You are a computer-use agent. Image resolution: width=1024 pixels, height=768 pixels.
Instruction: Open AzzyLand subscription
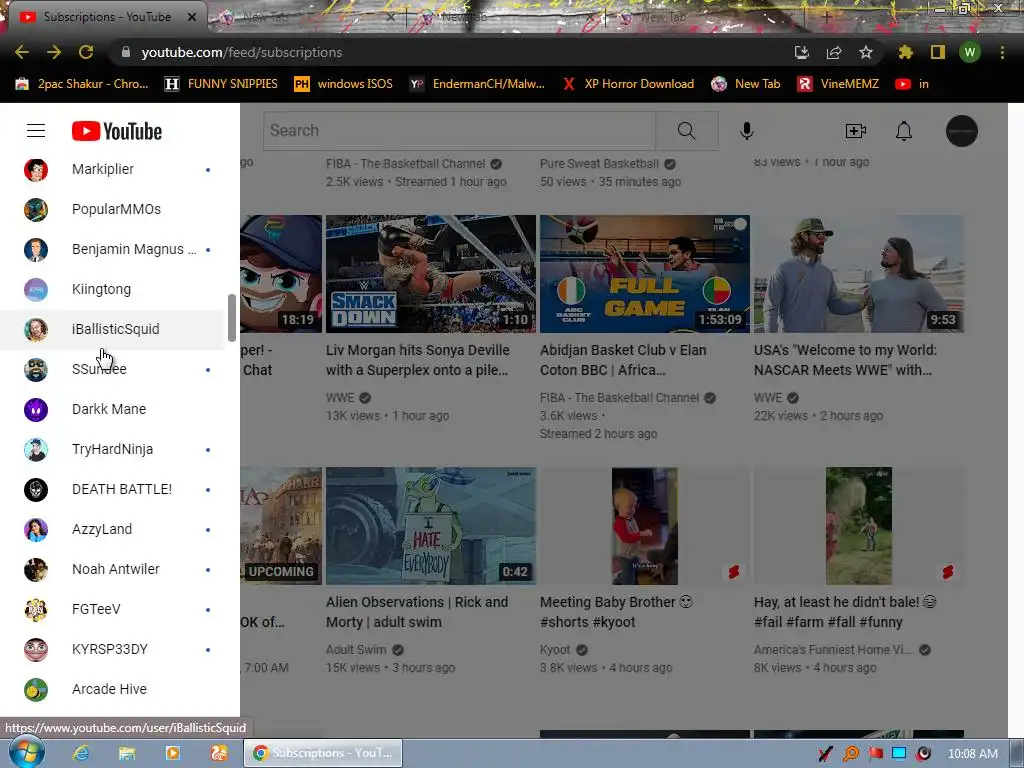pos(112,529)
